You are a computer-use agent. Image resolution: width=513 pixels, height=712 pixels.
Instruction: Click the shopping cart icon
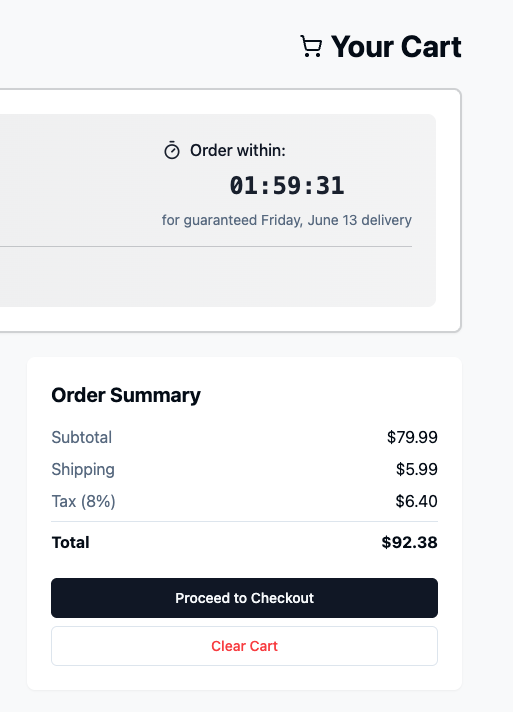pos(311,47)
